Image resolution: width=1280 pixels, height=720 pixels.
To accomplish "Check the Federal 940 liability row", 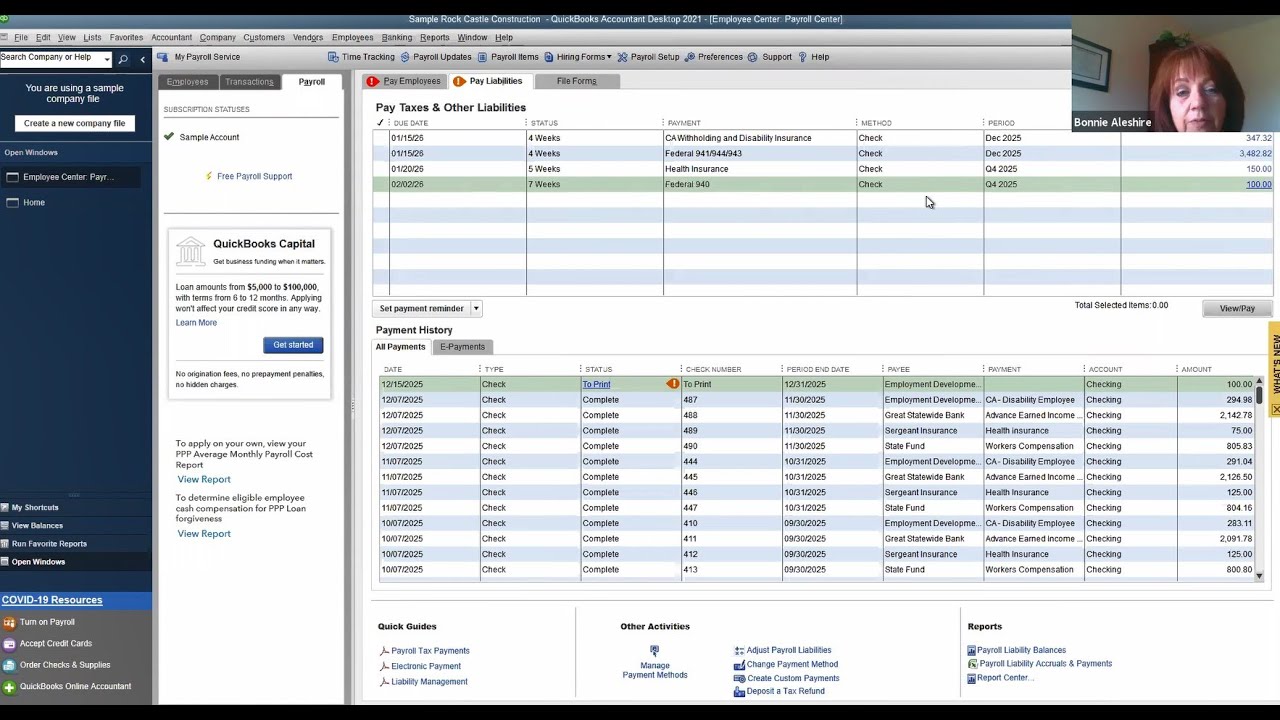I will pyautogui.click(x=380, y=184).
